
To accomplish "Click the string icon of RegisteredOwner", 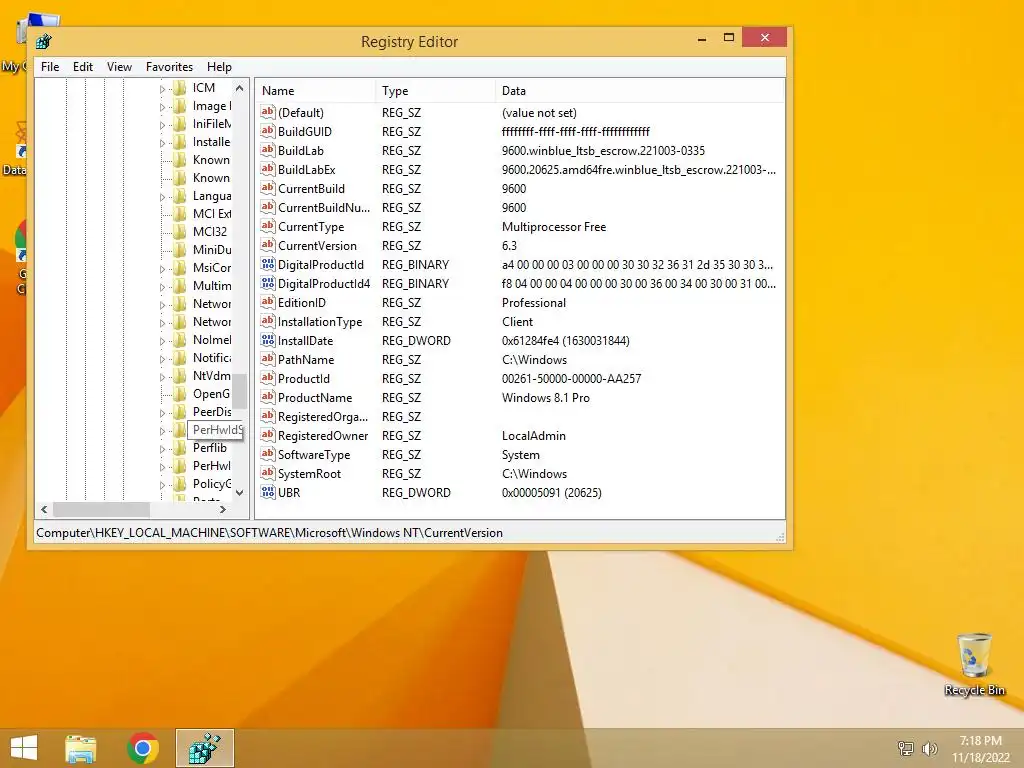I will tap(268, 436).
